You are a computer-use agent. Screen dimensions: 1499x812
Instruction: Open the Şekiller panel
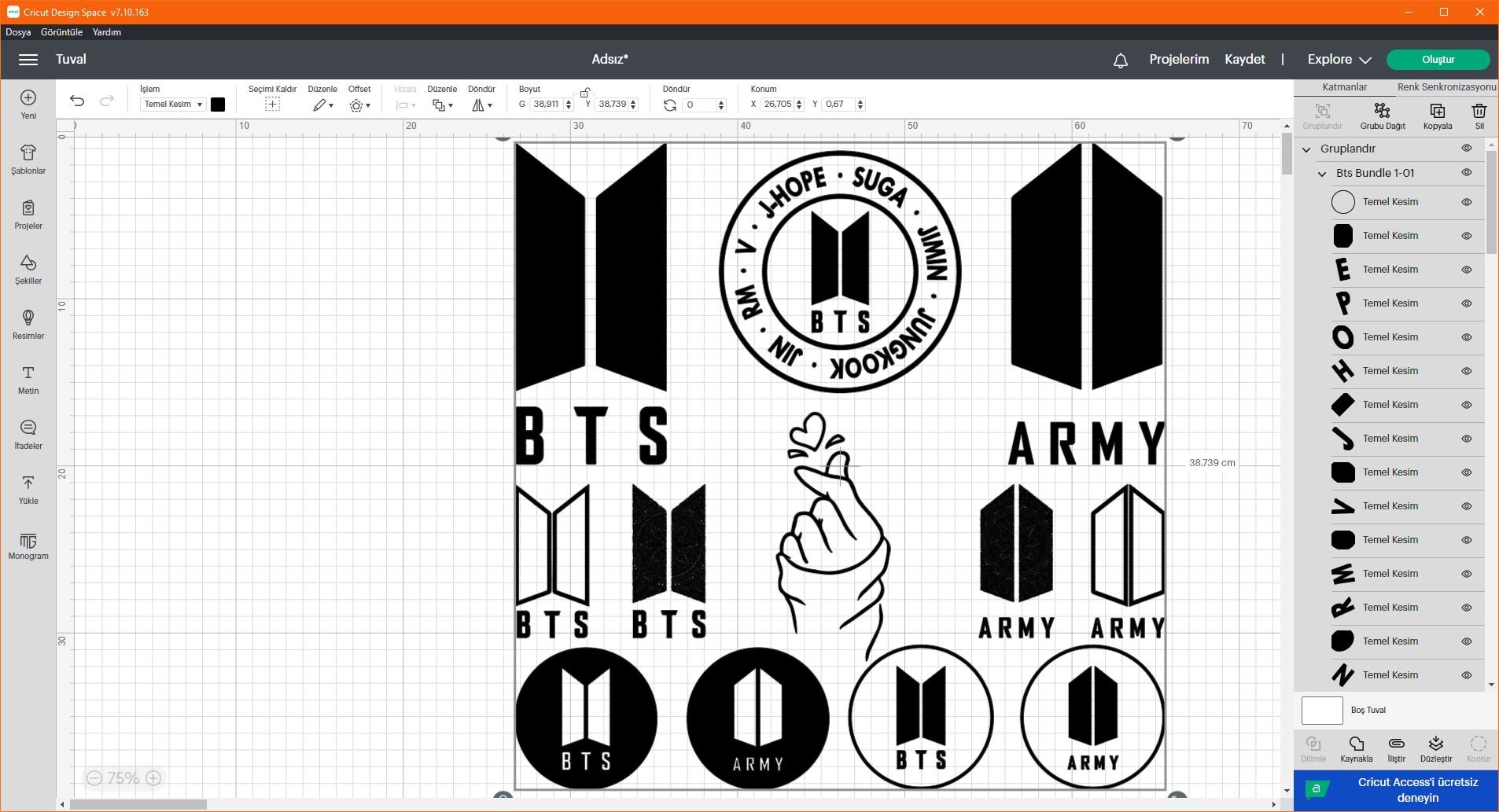tap(28, 270)
